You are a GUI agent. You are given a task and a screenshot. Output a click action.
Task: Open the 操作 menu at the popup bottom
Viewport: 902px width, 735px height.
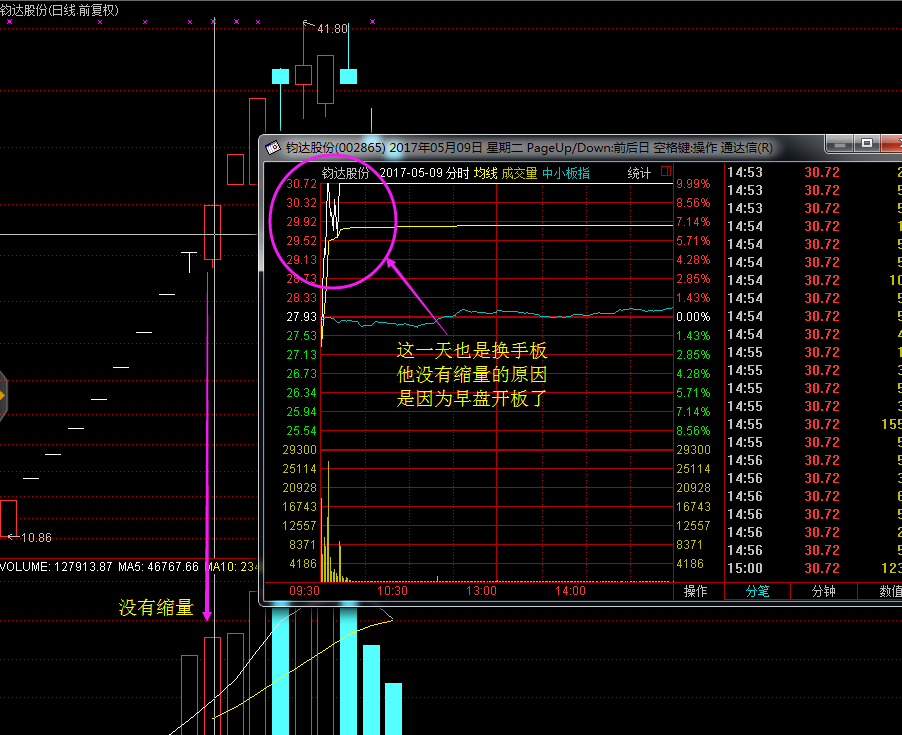coord(695,591)
